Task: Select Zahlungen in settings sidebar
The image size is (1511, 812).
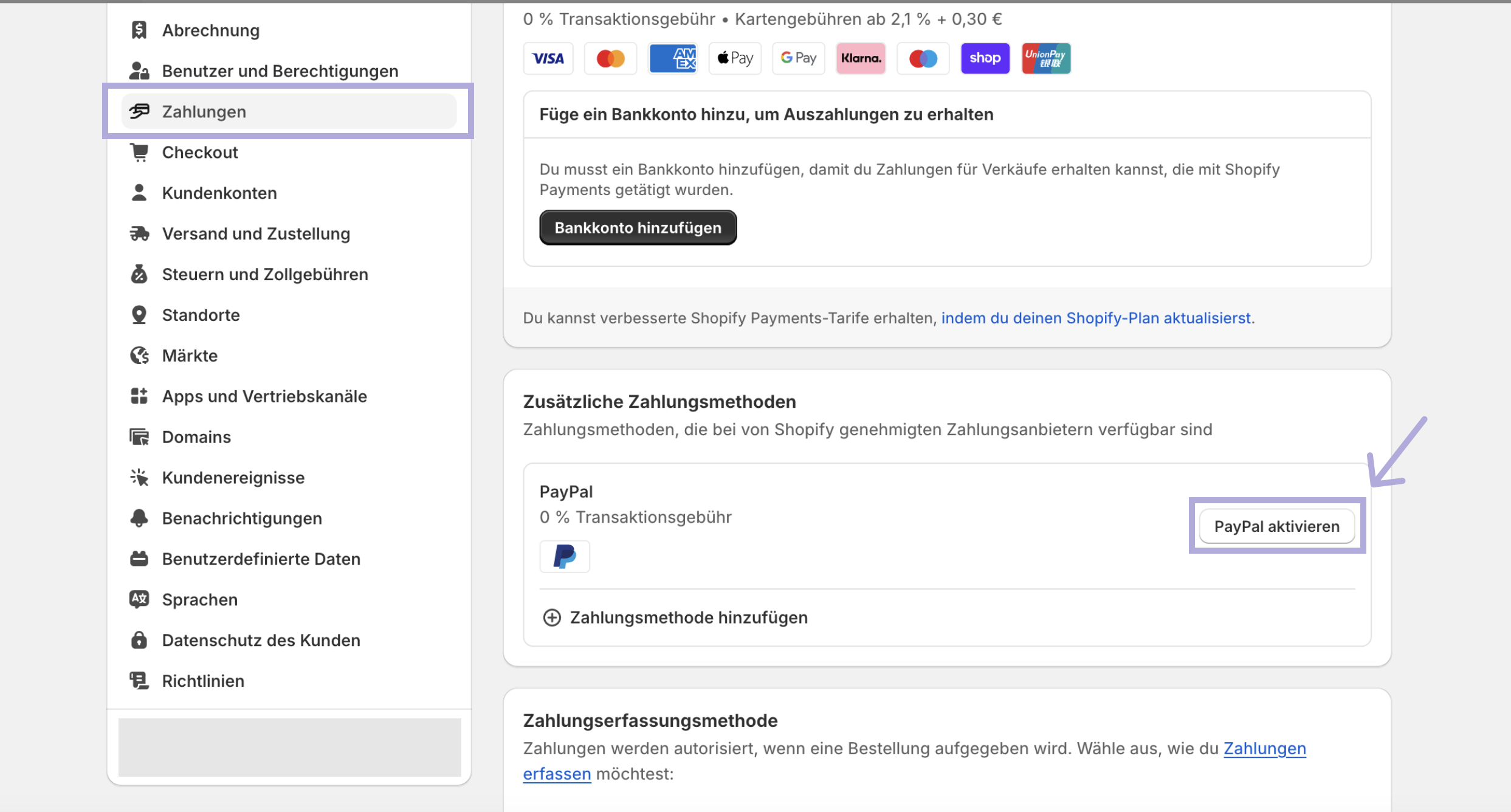Action: [x=289, y=111]
